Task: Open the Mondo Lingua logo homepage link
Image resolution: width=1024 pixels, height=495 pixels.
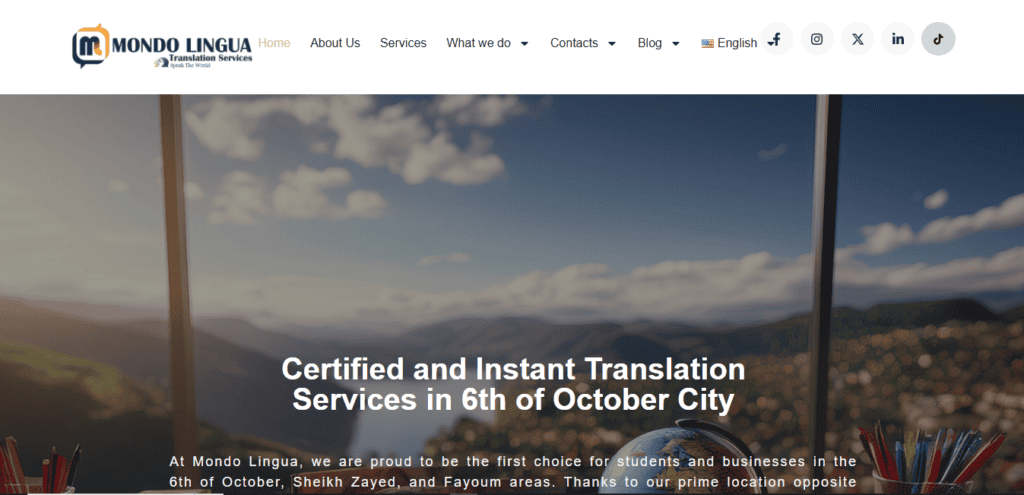Action: (x=161, y=46)
